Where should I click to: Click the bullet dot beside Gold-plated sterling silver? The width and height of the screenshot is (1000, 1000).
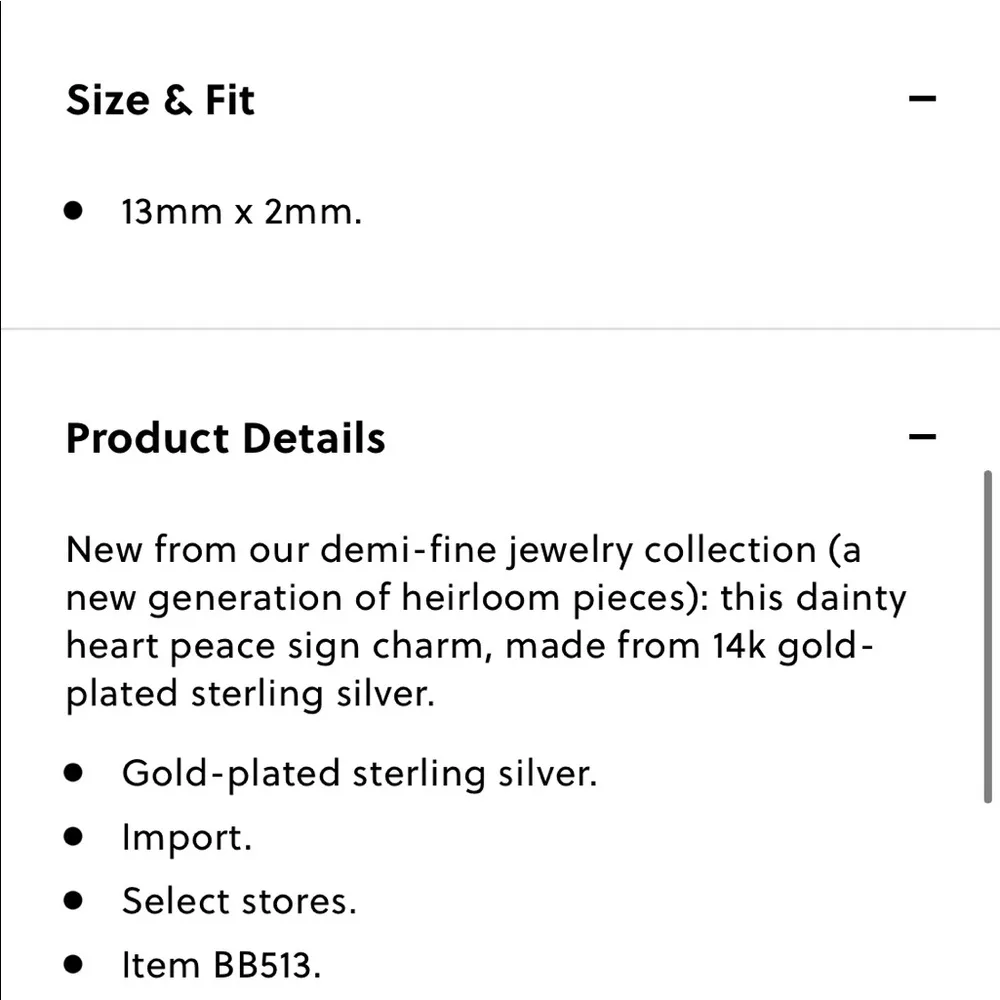pyautogui.click(x=73, y=773)
